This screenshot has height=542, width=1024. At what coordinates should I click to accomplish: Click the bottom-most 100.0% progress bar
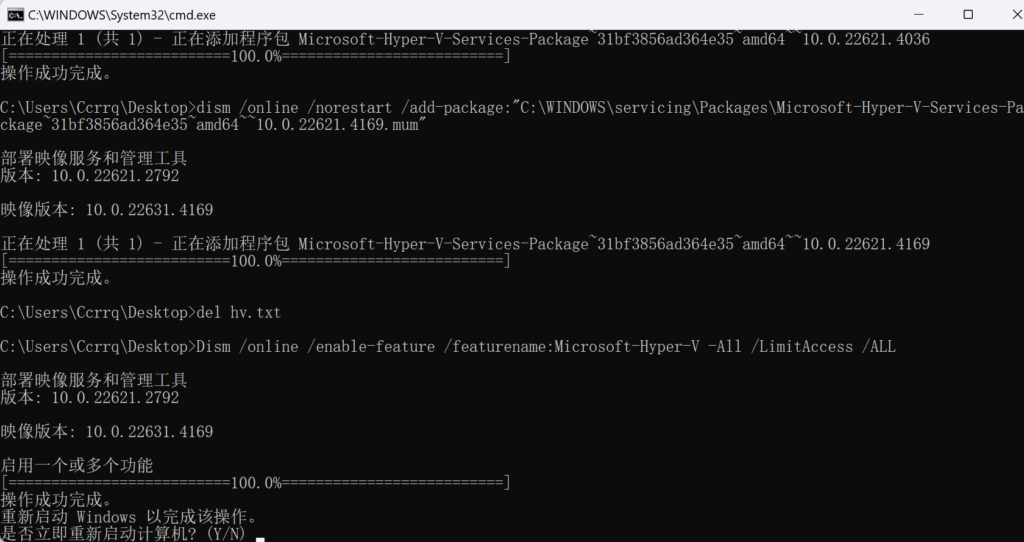256,483
